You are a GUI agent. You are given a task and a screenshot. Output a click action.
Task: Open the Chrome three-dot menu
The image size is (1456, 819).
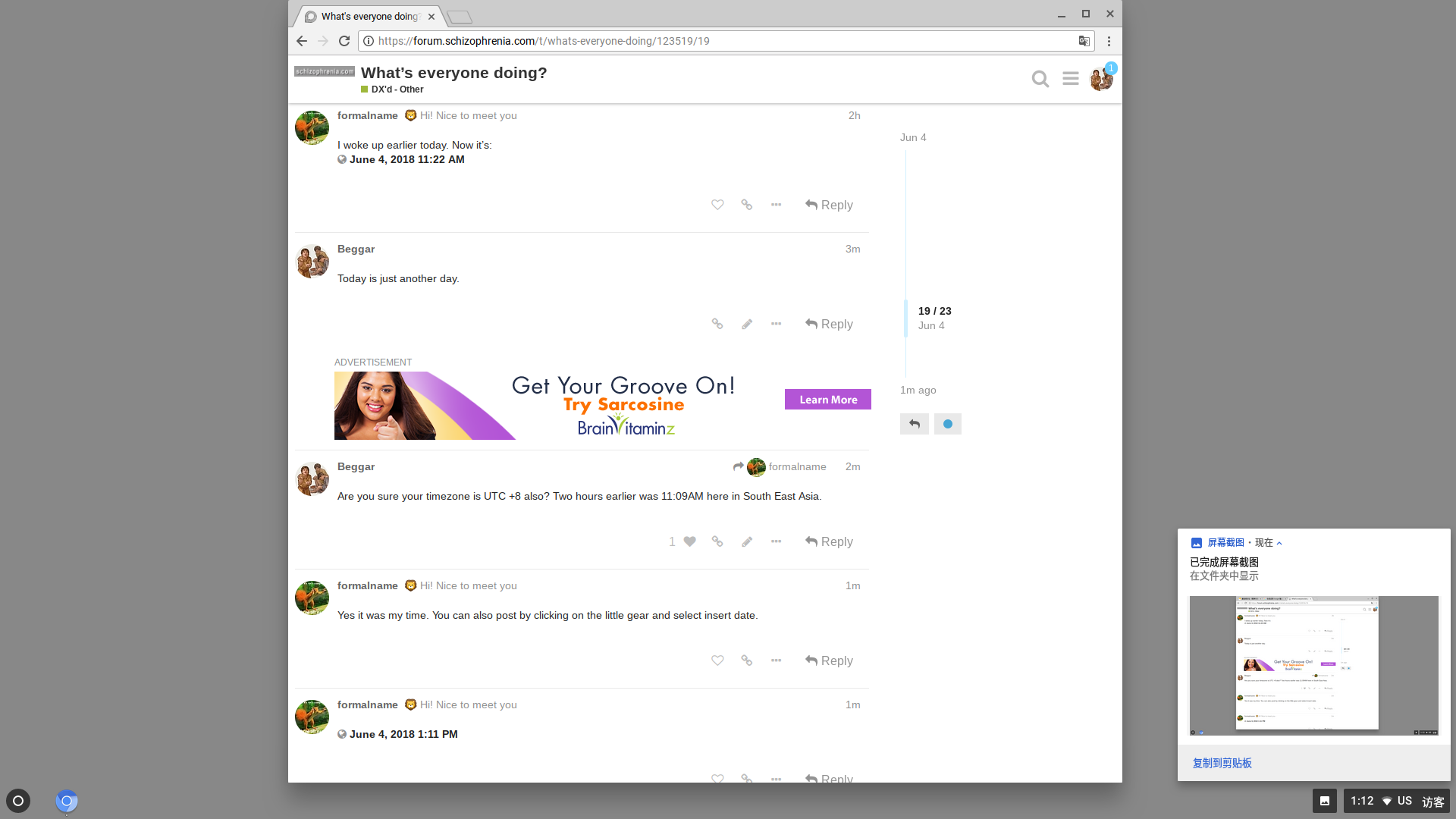(1109, 41)
